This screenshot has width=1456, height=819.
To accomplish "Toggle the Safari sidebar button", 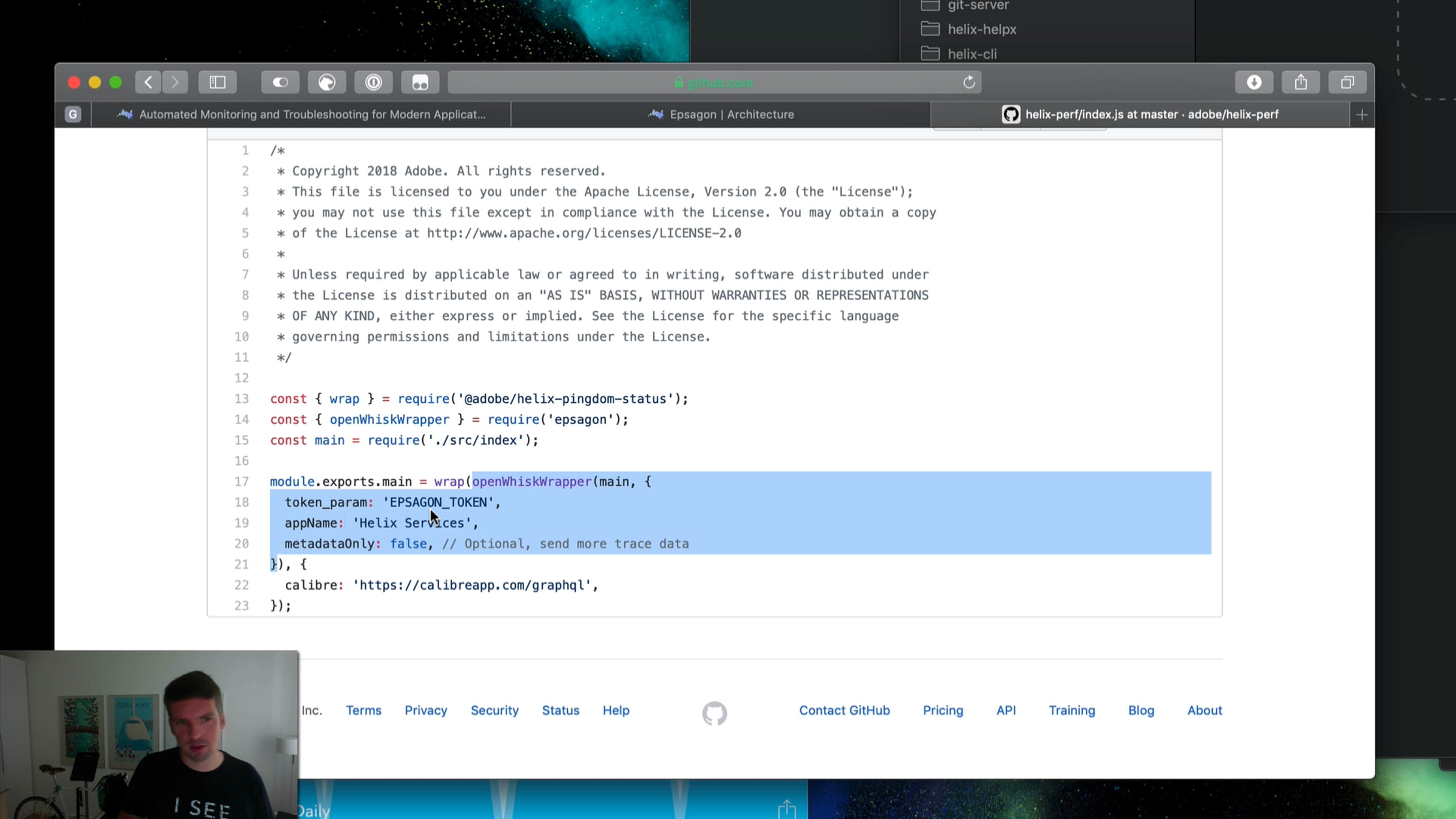I will [217, 82].
